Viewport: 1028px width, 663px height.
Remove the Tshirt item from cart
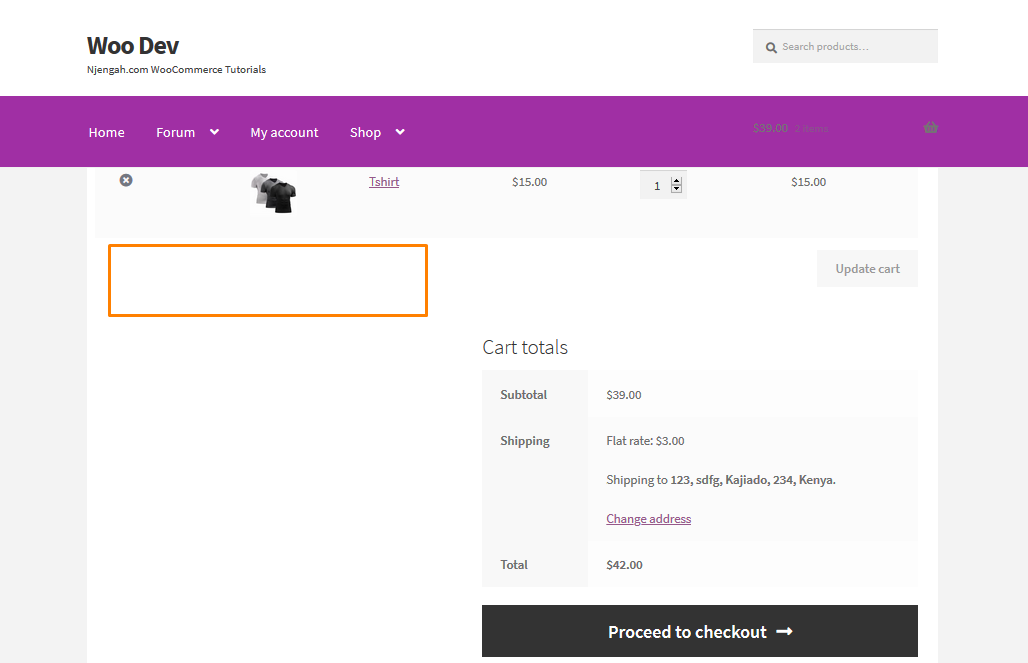click(x=126, y=180)
